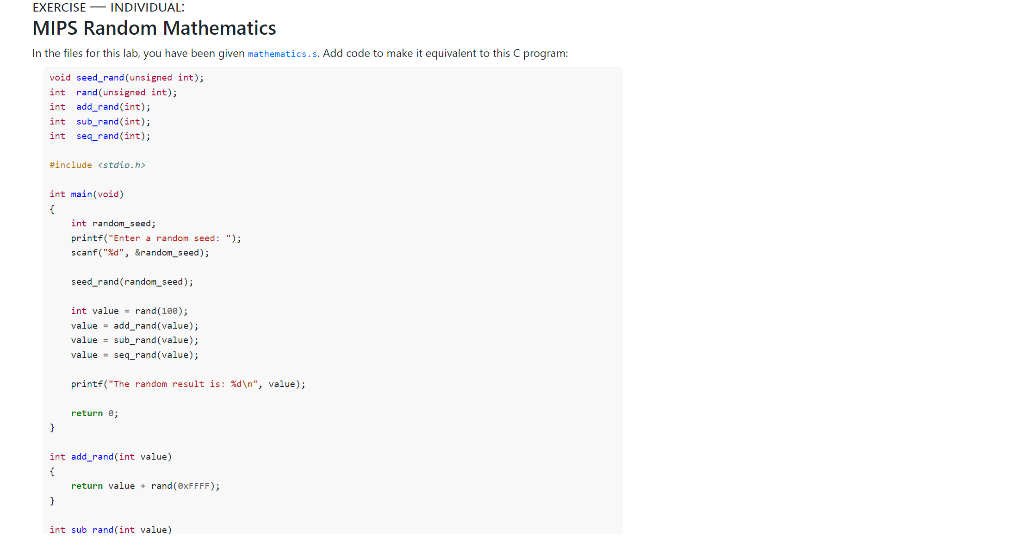Click the seq_rand(int) prototype line

[x=100, y=136]
